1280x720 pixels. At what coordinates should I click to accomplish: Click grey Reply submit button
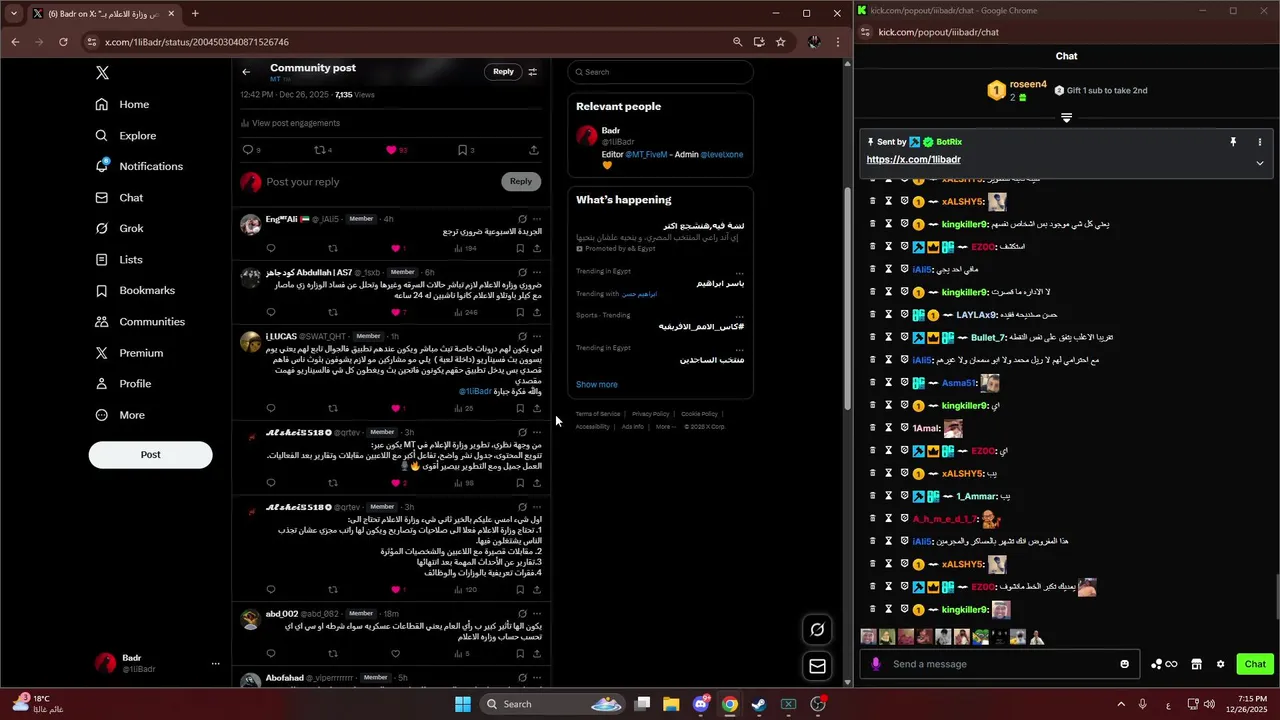(x=521, y=181)
